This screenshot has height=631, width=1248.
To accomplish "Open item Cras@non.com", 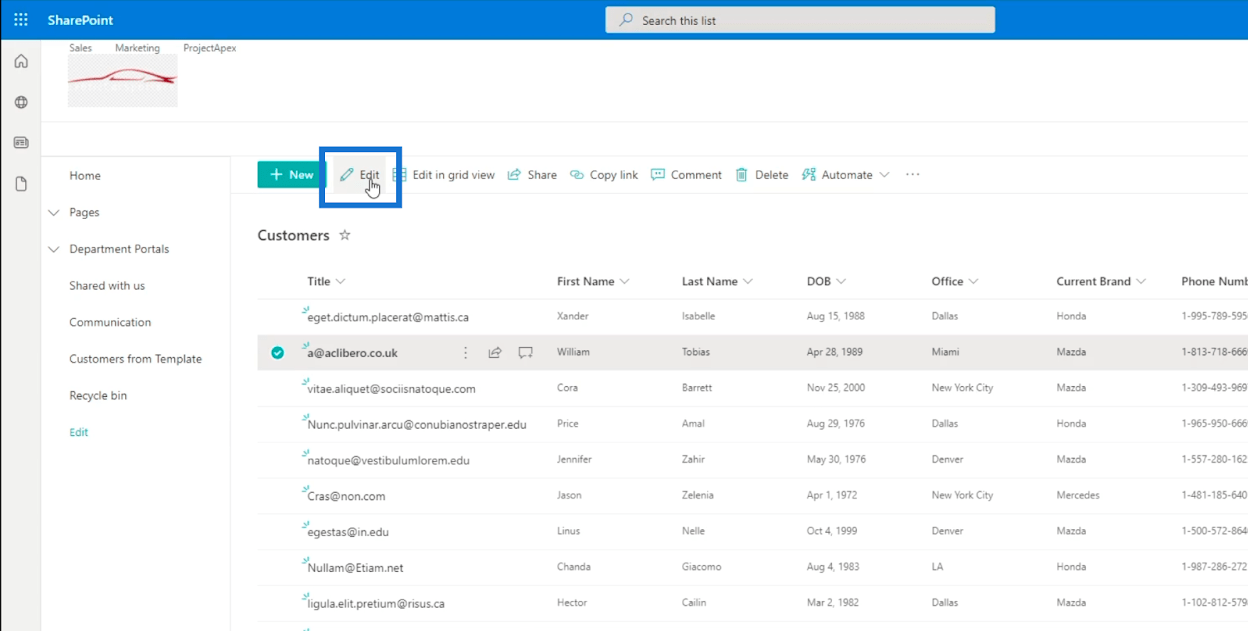I will click(x=346, y=496).
